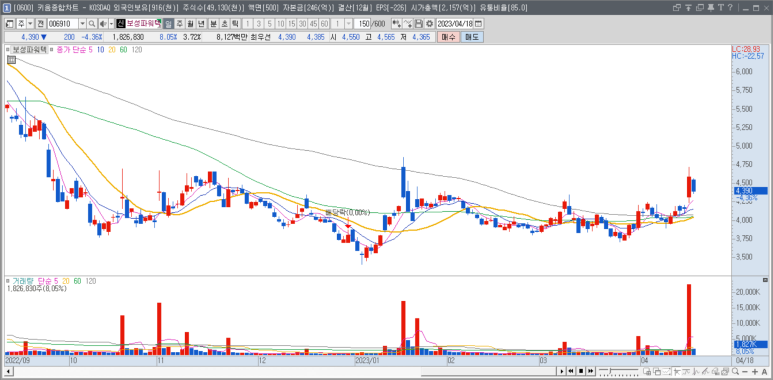Viewport: 773px width, 380px height.
Task: Choose the 15 interval button
Action: click(x=291, y=24)
